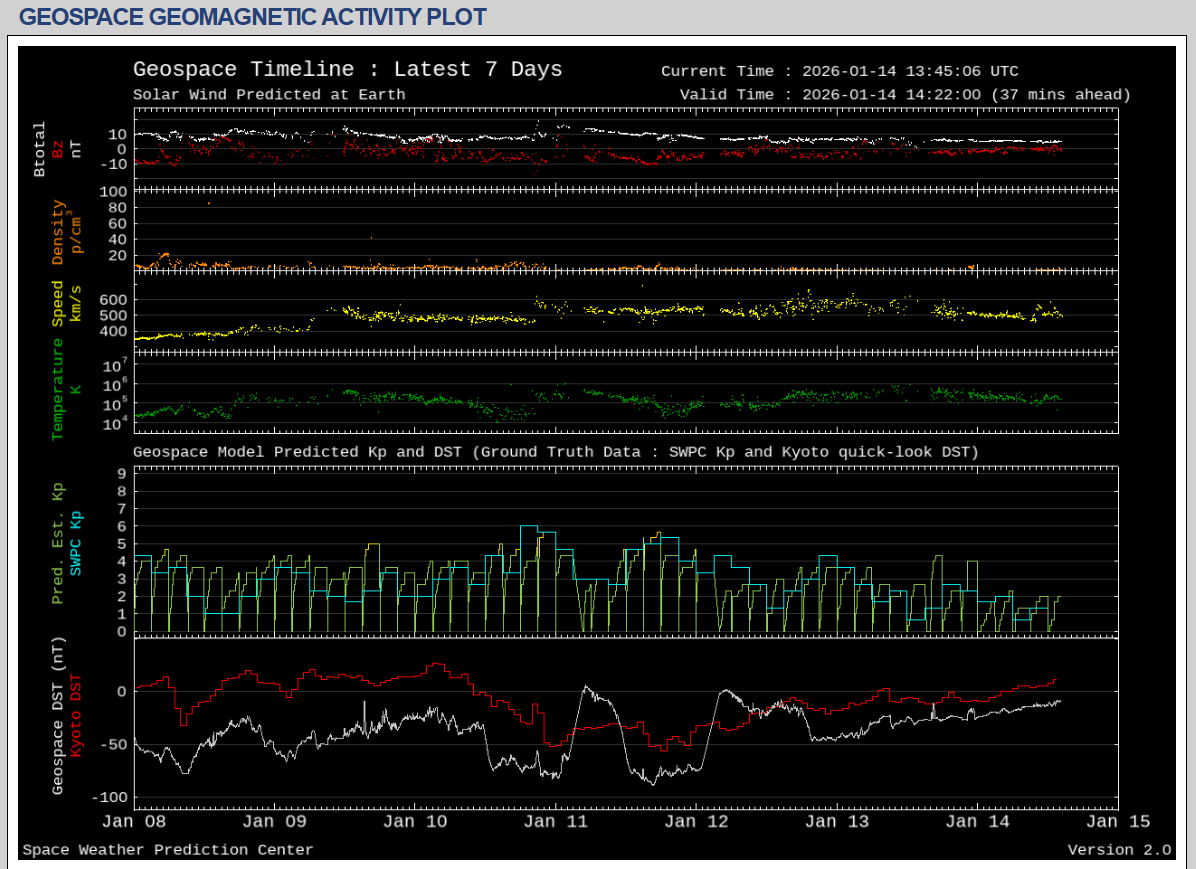Screen dimensions: 1196x869
Task: Click the Jan 08 date on the time axis
Action: (135, 822)
